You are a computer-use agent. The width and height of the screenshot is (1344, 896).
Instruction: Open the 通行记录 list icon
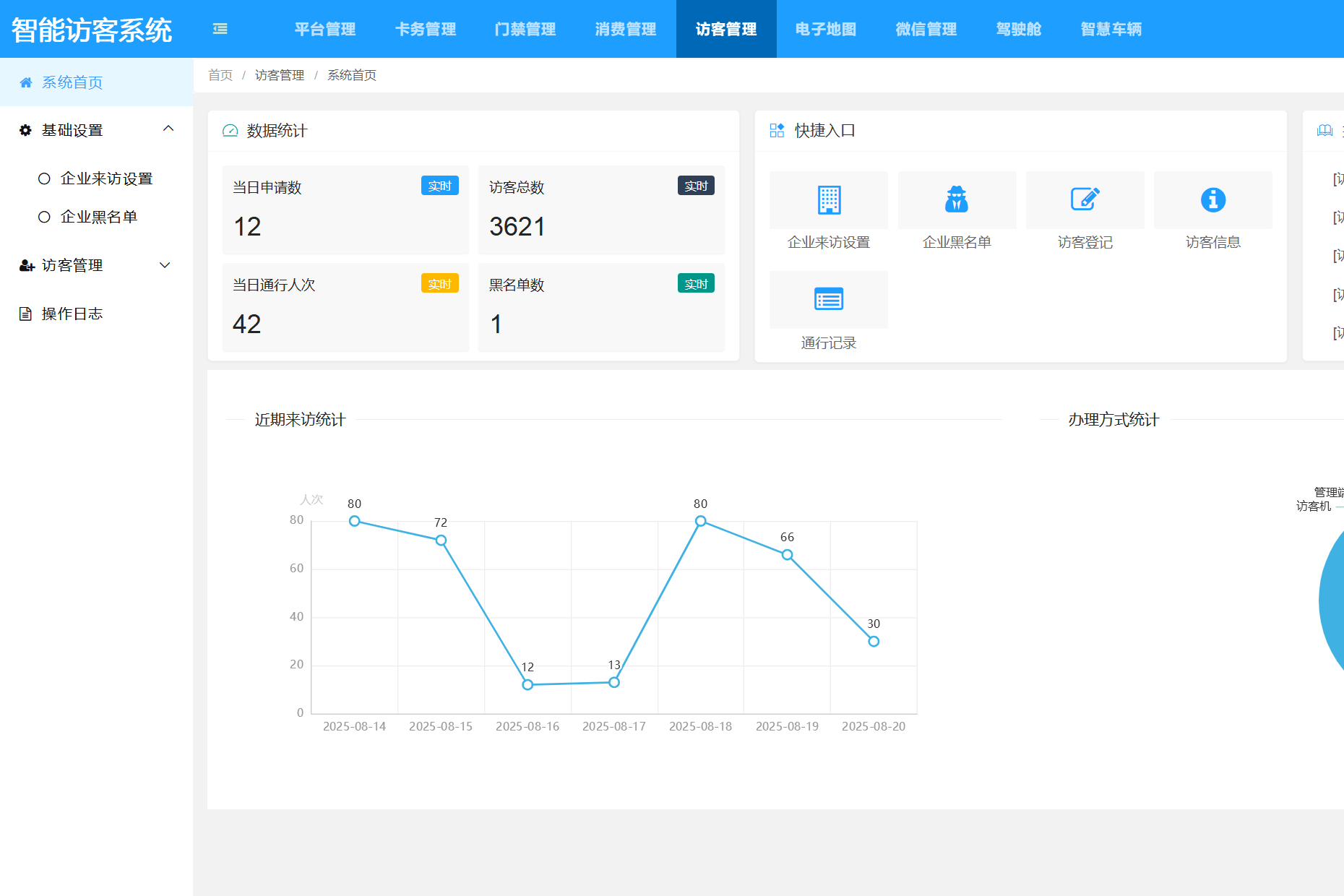(x=829, y=299)
